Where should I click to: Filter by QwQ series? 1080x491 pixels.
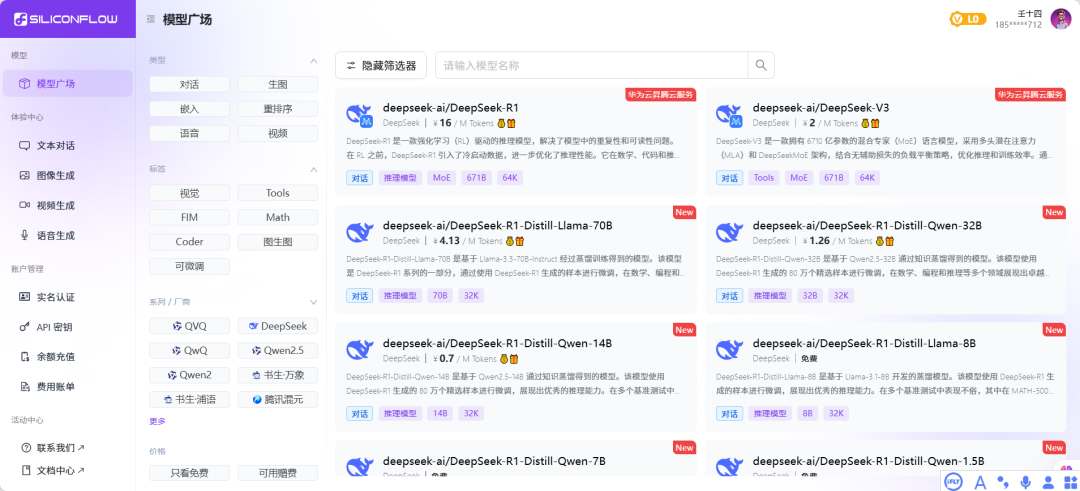pos(189,351)
